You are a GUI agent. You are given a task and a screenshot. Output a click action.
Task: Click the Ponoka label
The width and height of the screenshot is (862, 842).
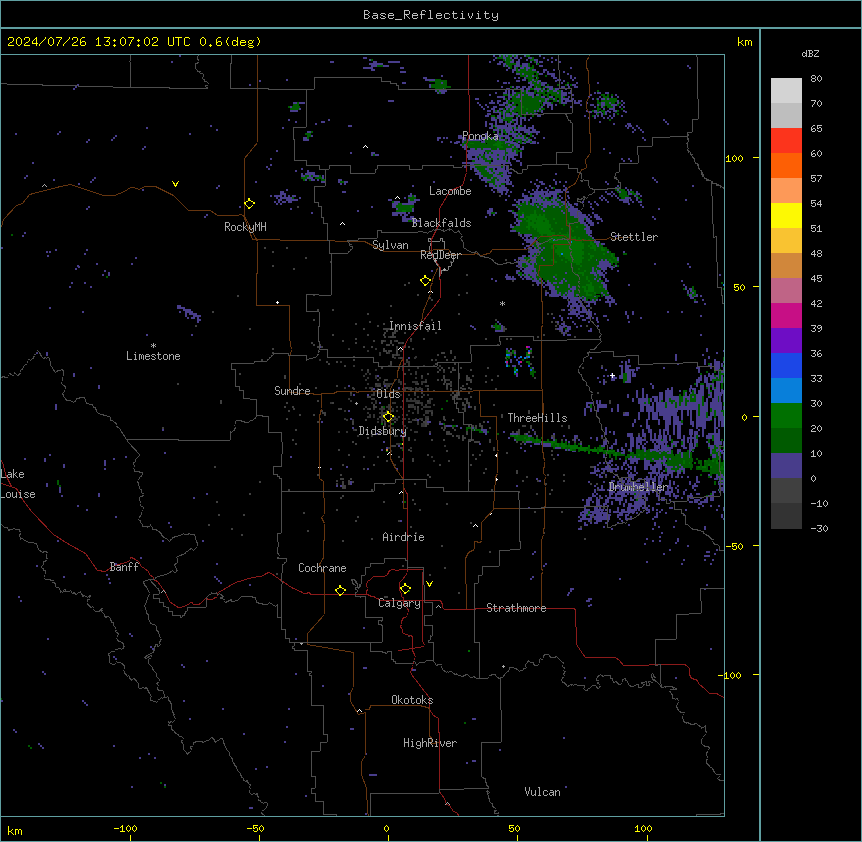coord(480,135)
